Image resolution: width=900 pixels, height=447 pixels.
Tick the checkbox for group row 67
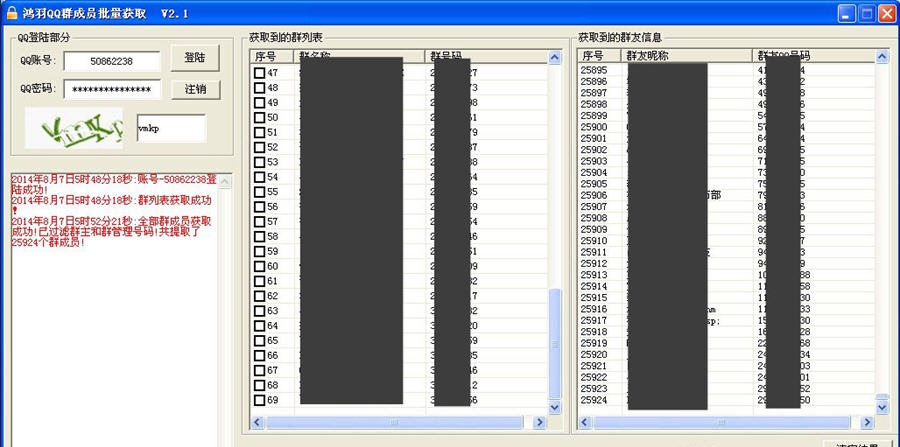pos(259,370)
